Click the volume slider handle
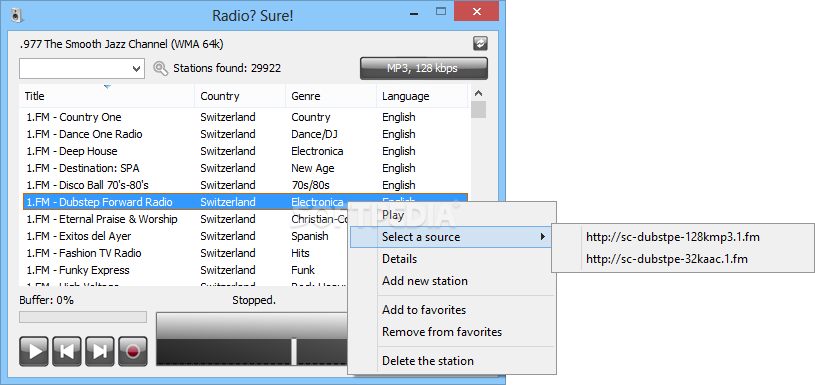This screenshot has height=385, width=815. (294, 351)
